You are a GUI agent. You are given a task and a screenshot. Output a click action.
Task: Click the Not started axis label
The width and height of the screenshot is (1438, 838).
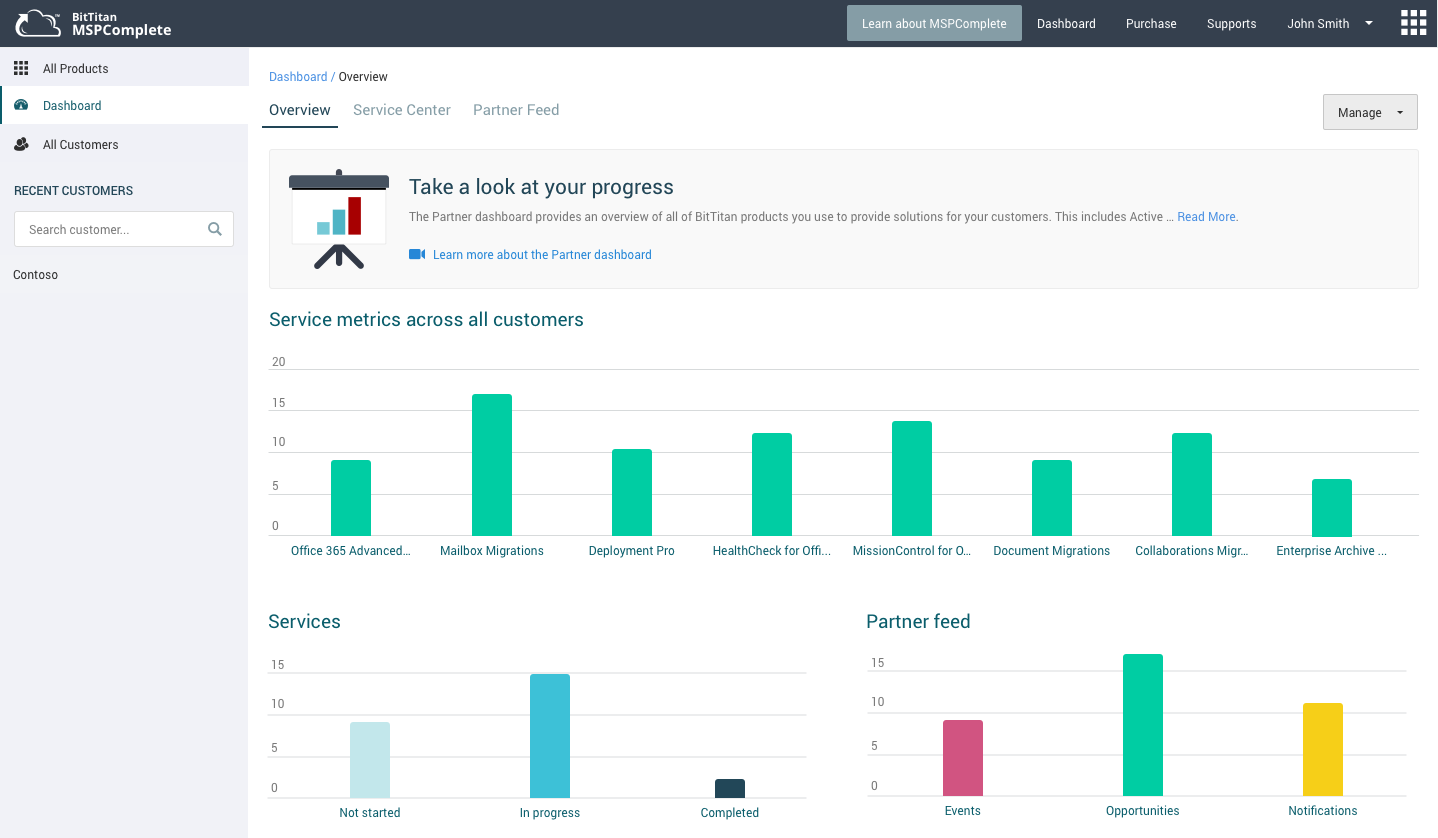(370, 812)
